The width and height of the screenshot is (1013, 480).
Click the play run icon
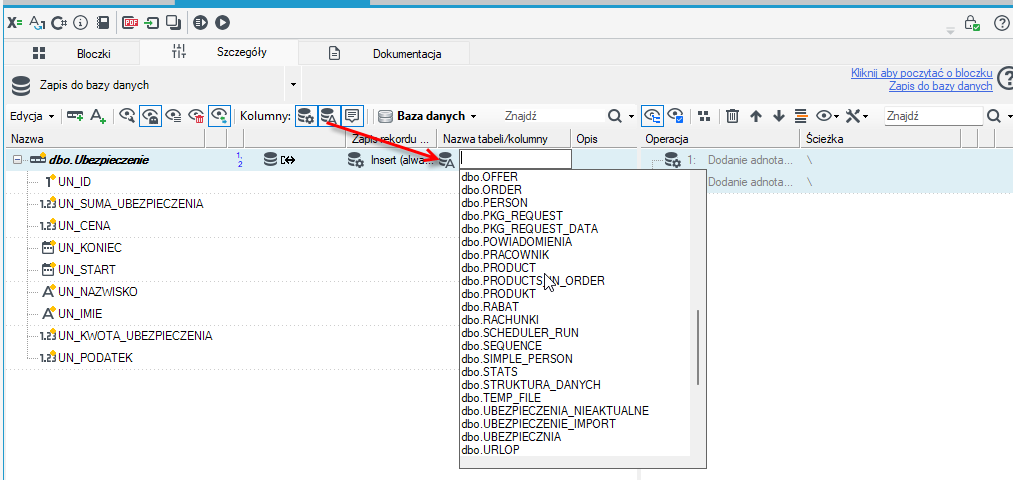(223, 23)
